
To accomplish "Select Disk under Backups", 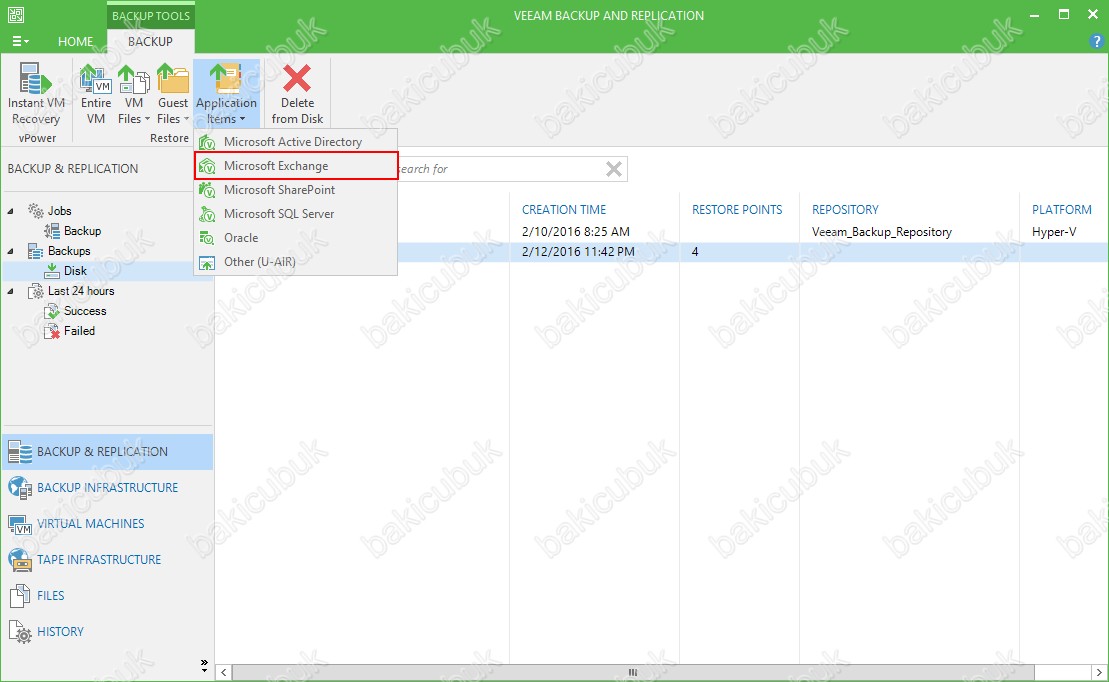I will pos(75,271).
